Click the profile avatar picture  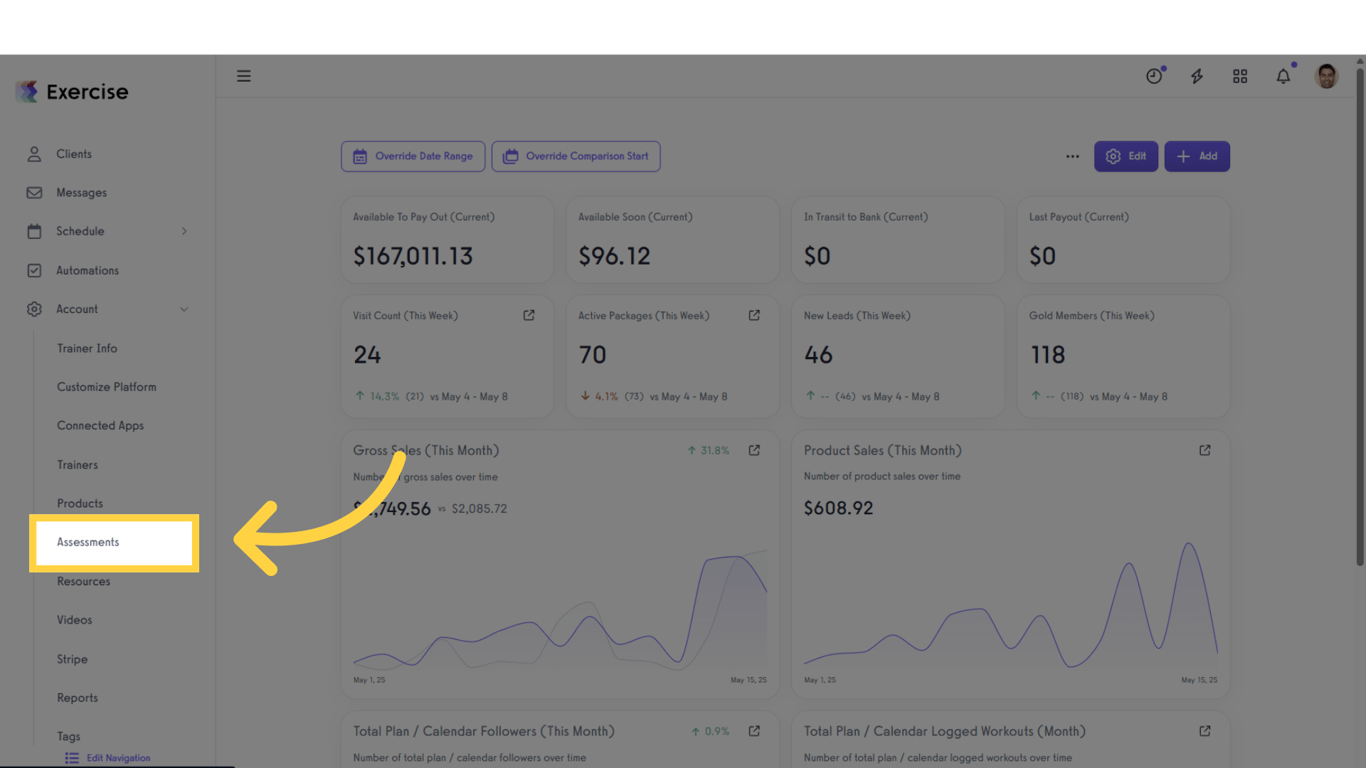point(1326,75)
